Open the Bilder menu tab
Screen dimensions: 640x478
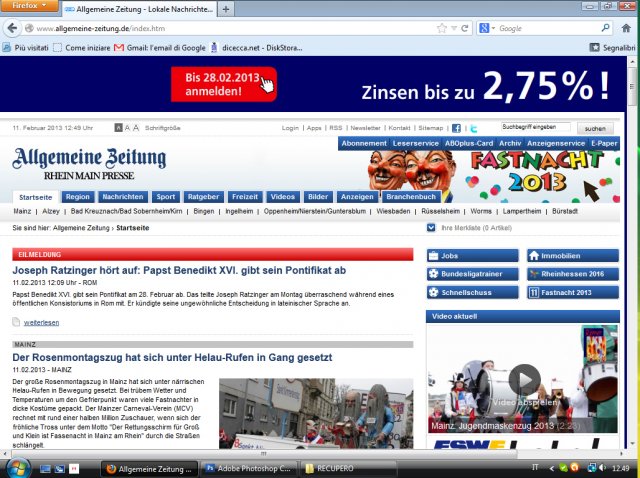[318, 197]
